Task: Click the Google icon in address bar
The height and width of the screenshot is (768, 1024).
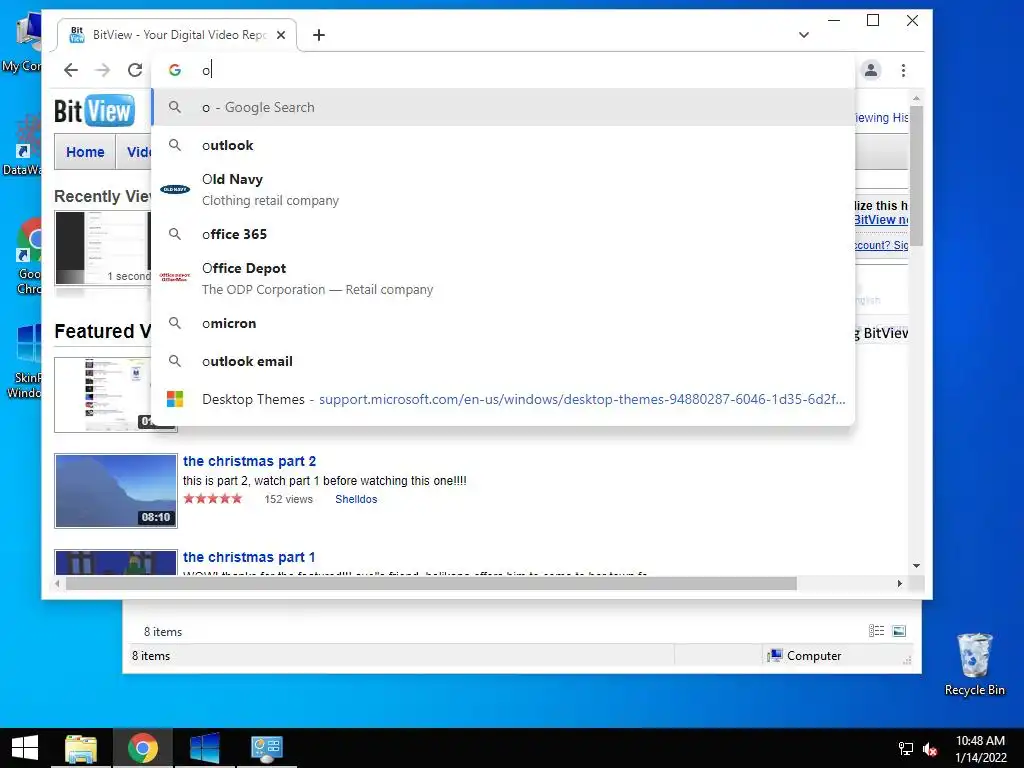Action: pyautogui.click(x=174, y=70)
